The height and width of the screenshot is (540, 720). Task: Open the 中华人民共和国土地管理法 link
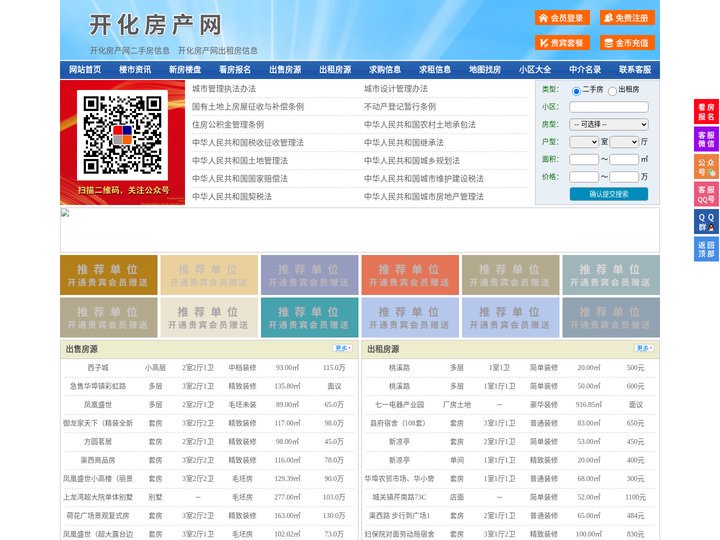240,160
